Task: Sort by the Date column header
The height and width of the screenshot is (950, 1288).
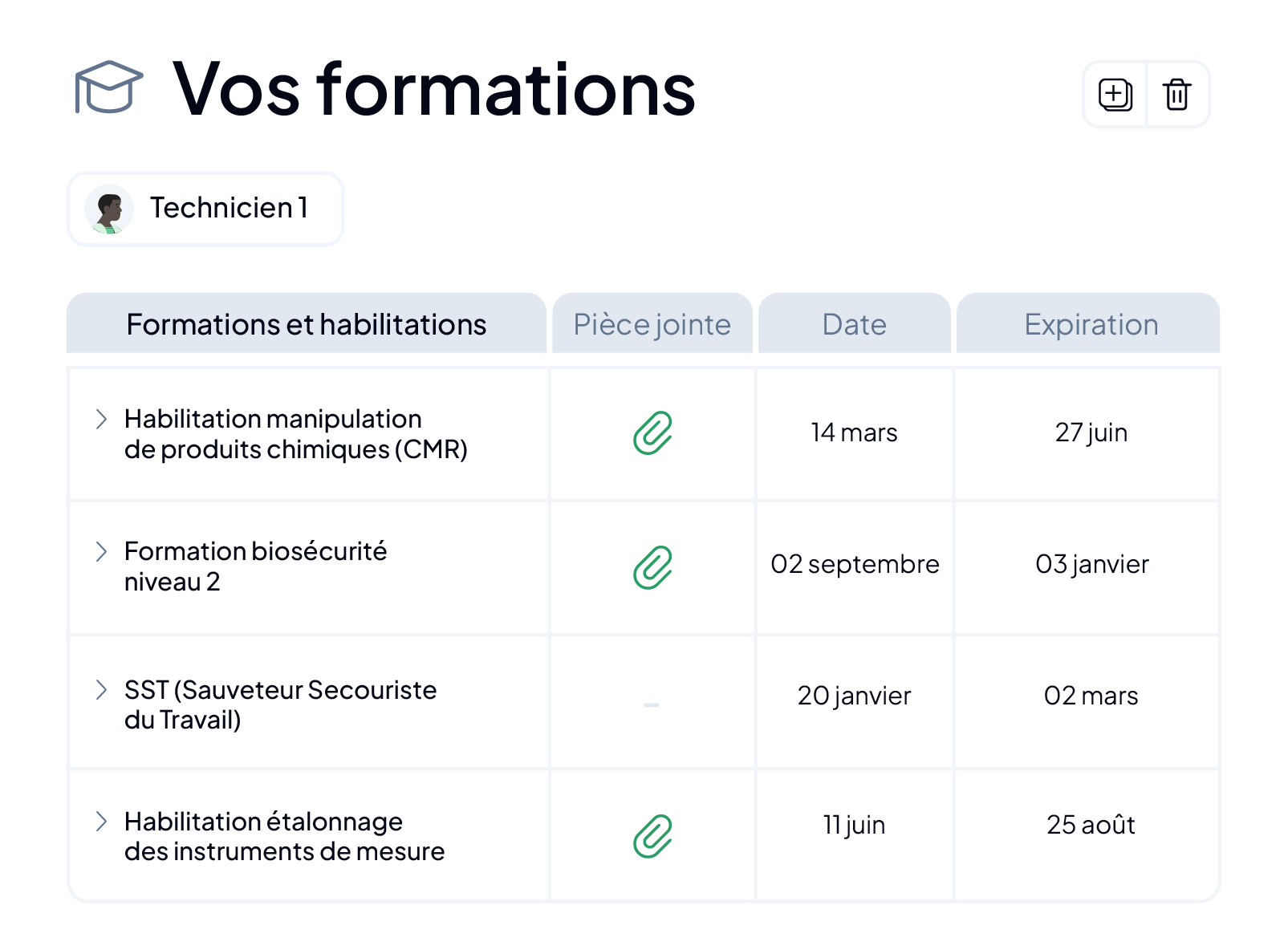Action: [x=855, y=323]
